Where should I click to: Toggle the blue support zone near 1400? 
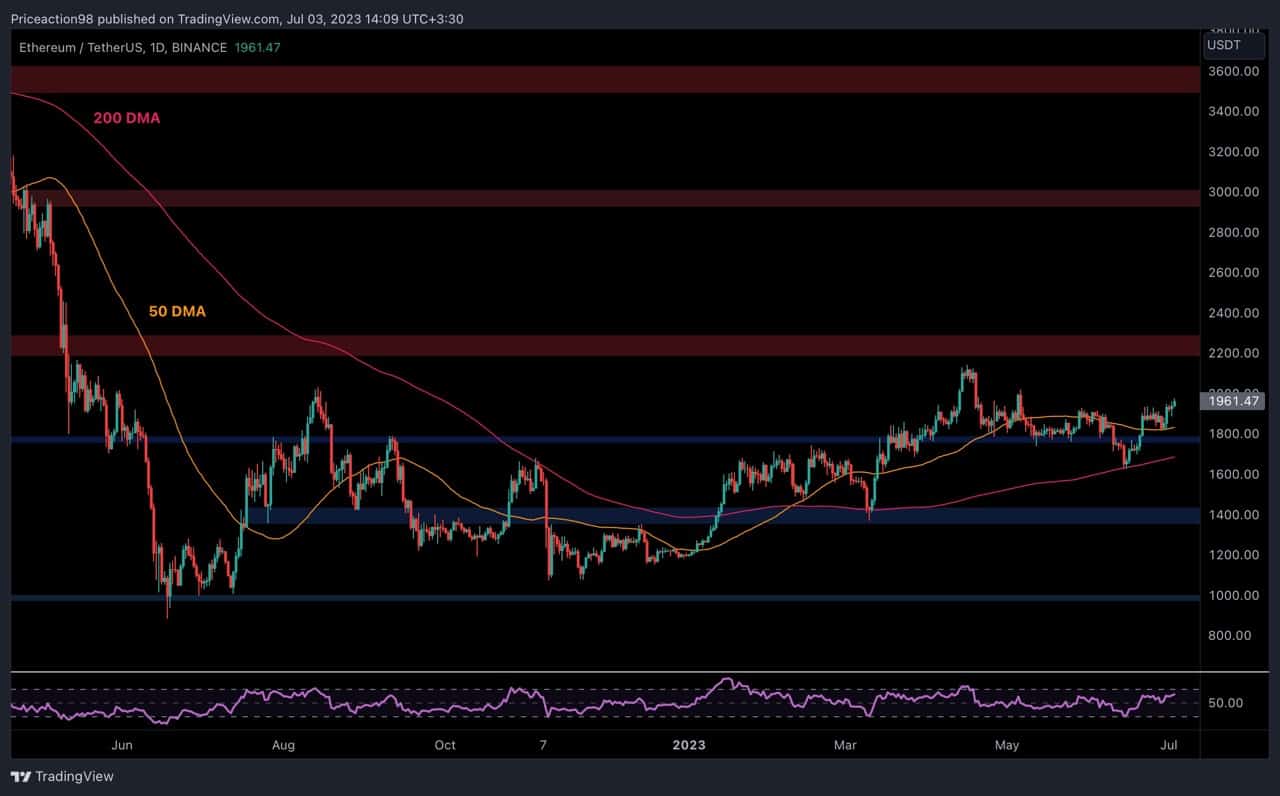600,515
